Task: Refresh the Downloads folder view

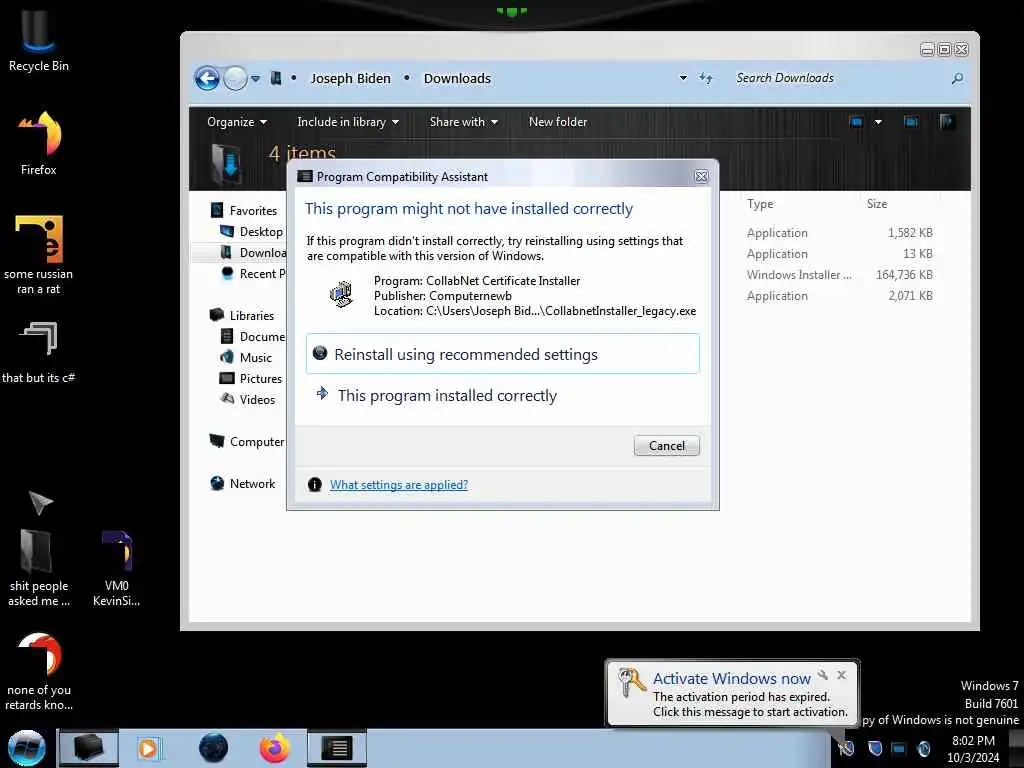Action: click(x=706, y=78)
